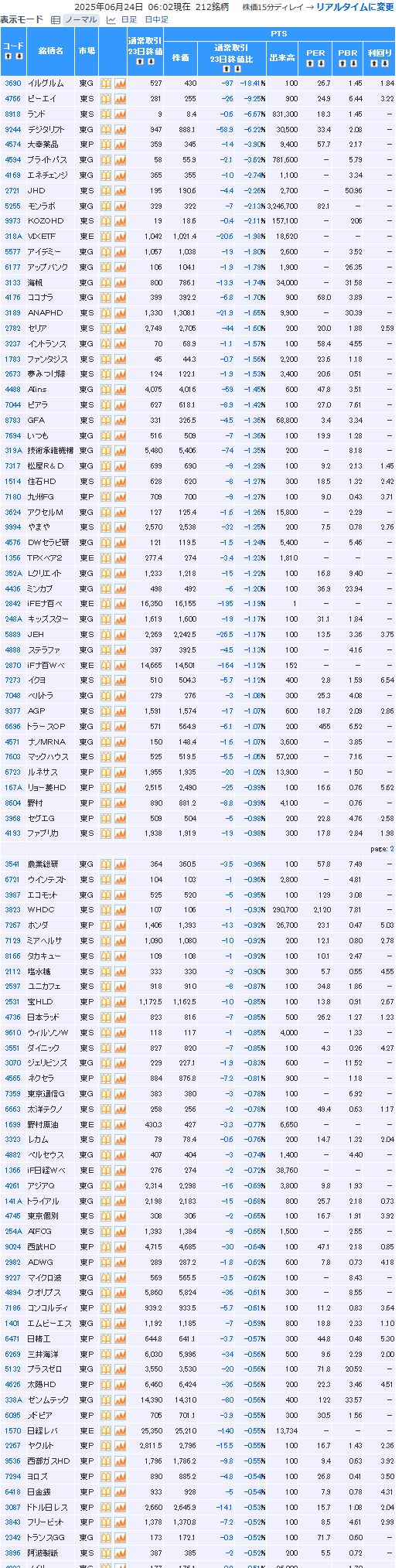Screen dimensions: 402x1568
Task: Open the chart icon for ヤクルト
Action: (x=120, y=1446)
